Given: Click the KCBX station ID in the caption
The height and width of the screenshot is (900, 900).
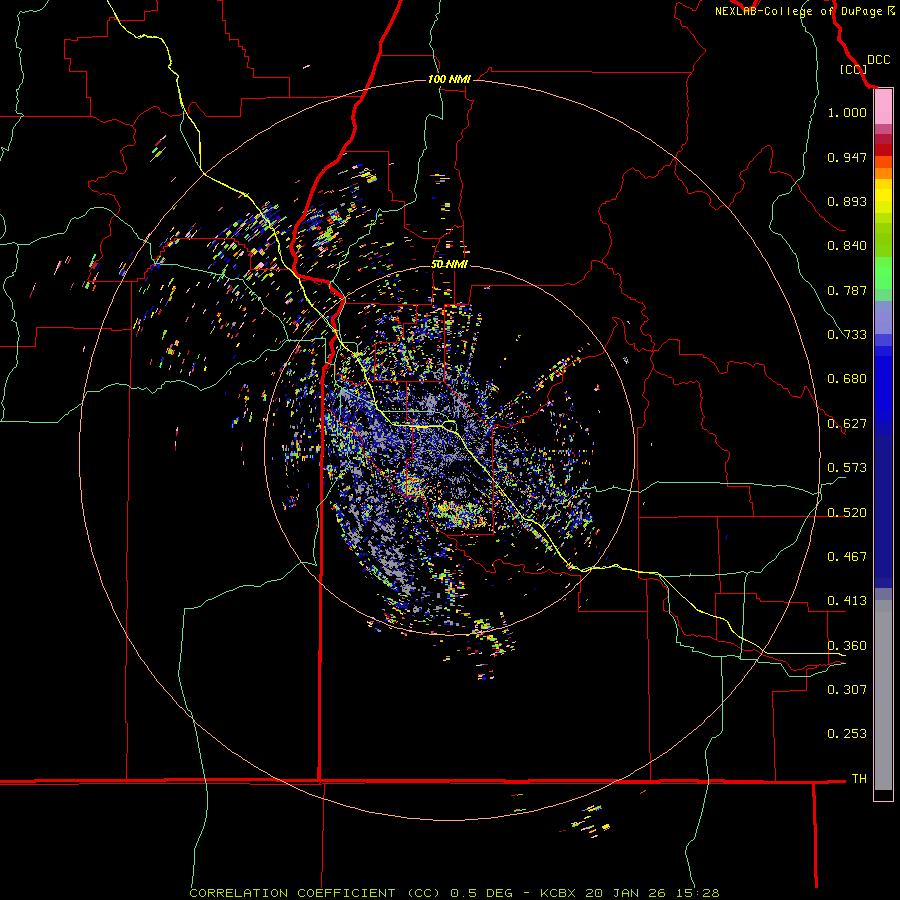Looking at the screenshot, I should point(559,893).
